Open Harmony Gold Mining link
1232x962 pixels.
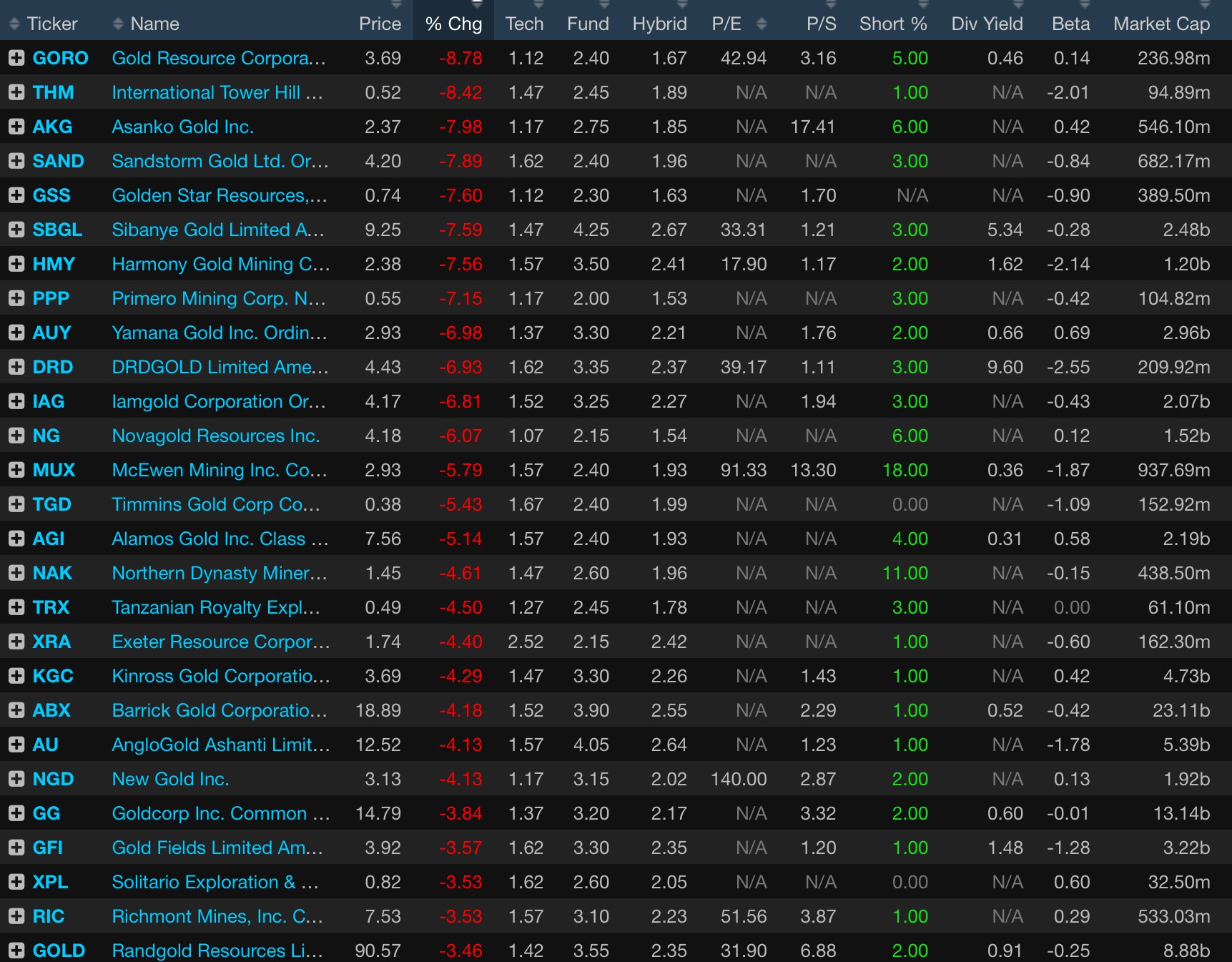pyautogui.click(x=221, y=264)
